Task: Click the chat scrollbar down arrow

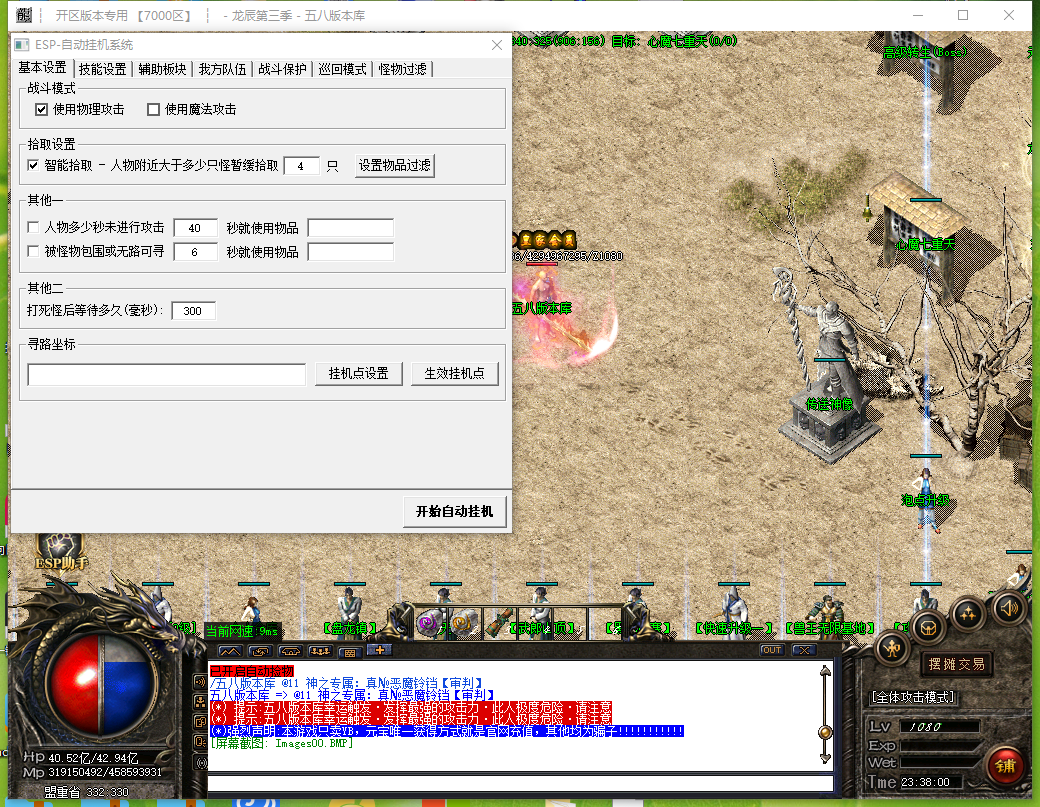Action: pyautogui.click(x=825, y=757)
